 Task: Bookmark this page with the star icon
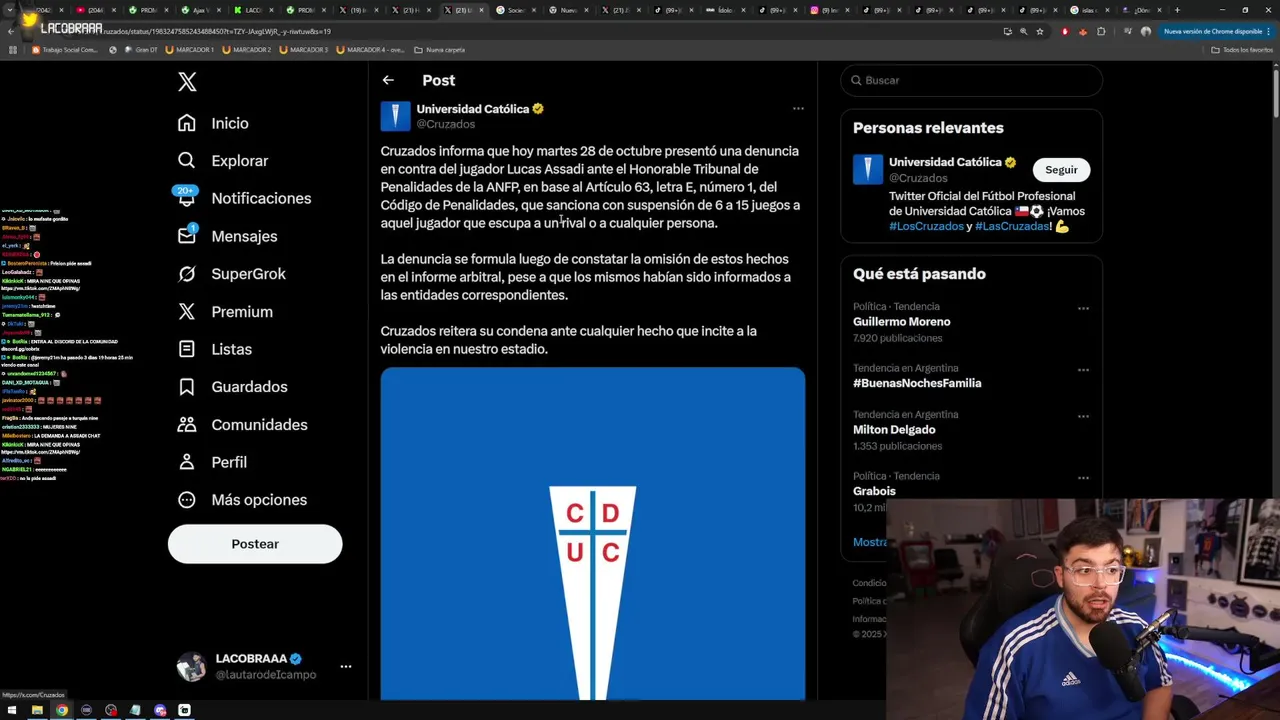click(x=1040, y=31)
